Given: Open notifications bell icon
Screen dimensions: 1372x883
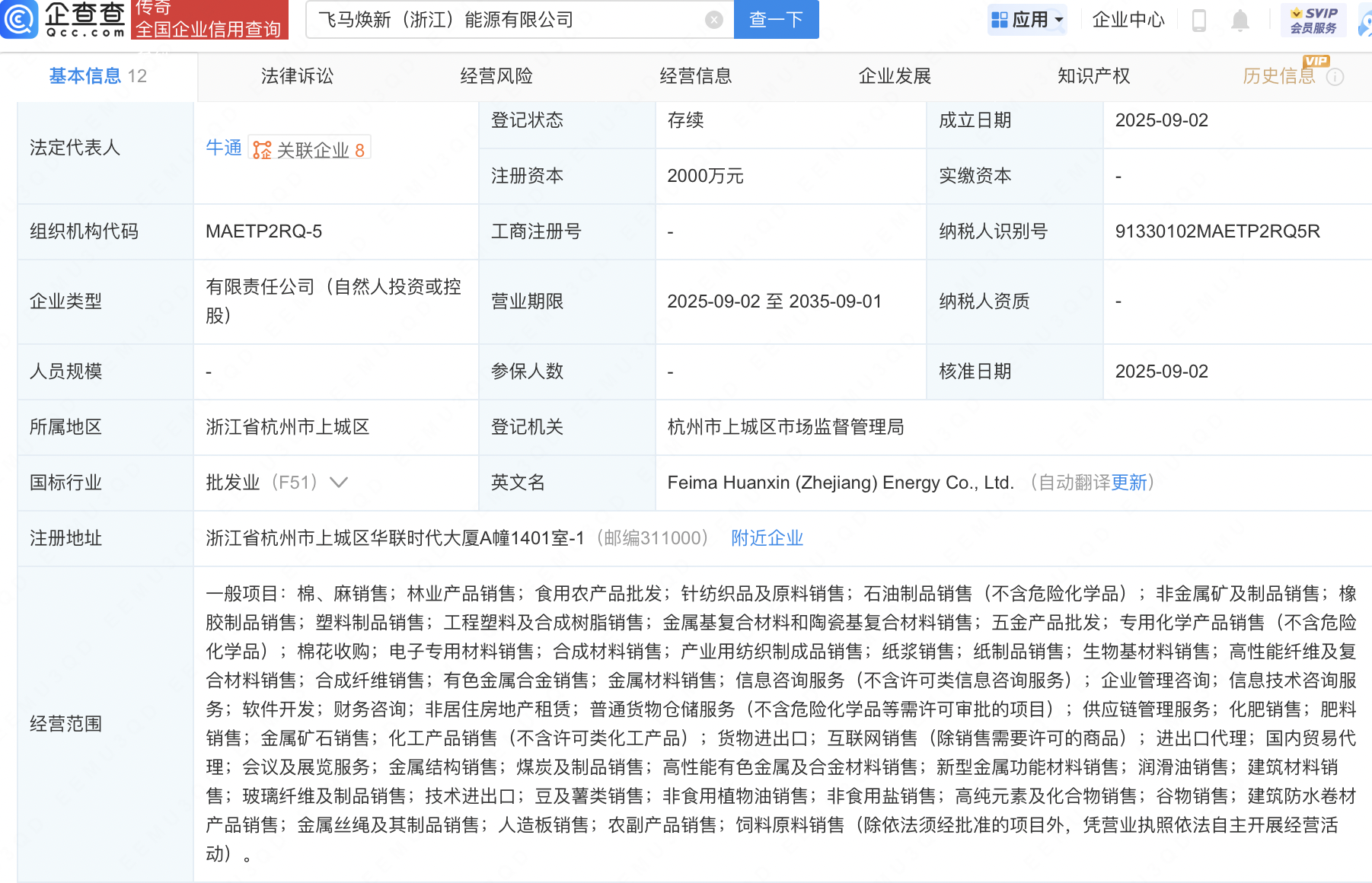Looking at the screenshot, I should 1240,20.
